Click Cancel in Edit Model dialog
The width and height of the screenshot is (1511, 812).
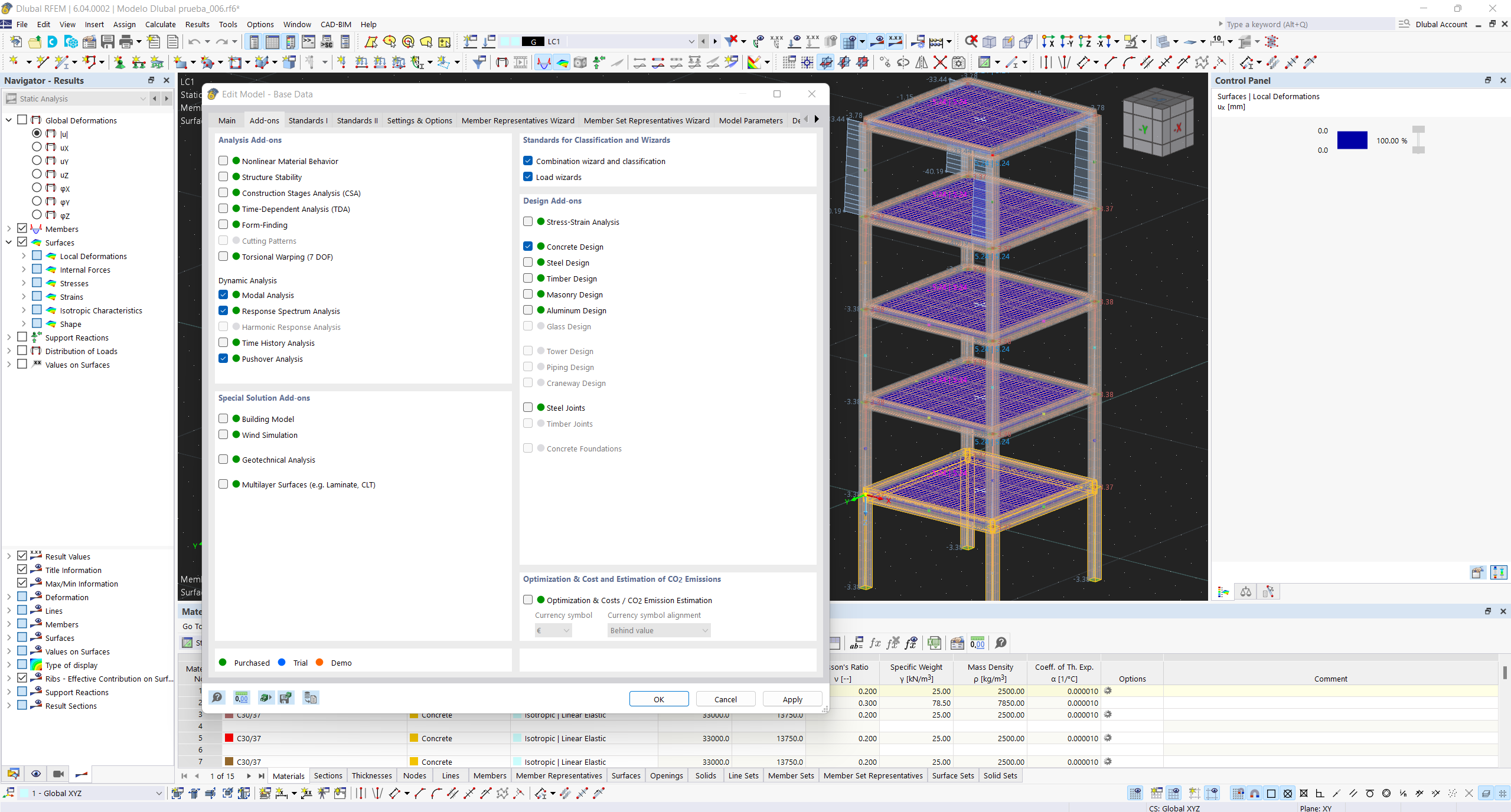726,699
